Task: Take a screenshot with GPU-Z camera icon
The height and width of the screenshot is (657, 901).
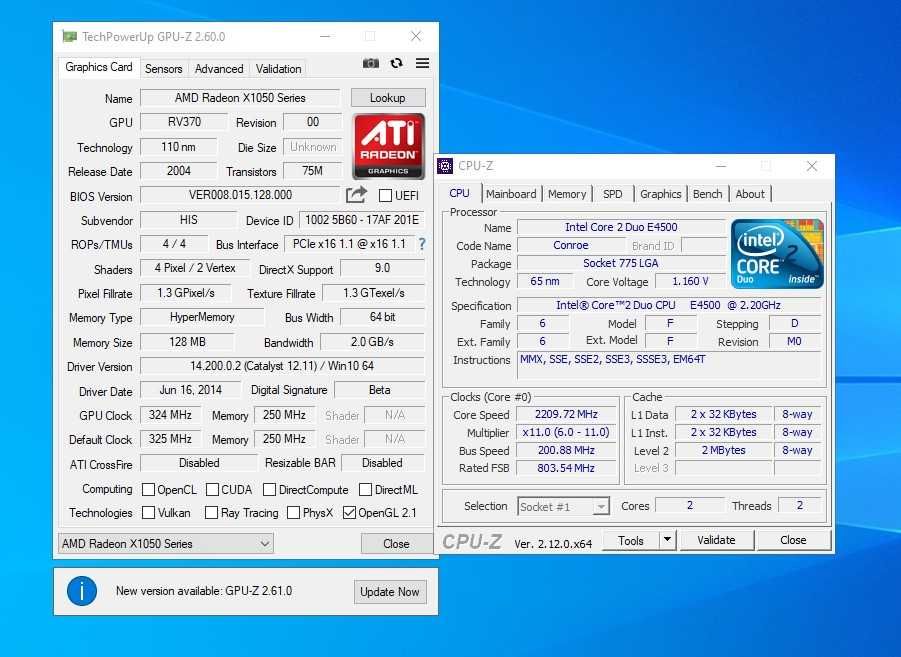Action: coord(371,63)
